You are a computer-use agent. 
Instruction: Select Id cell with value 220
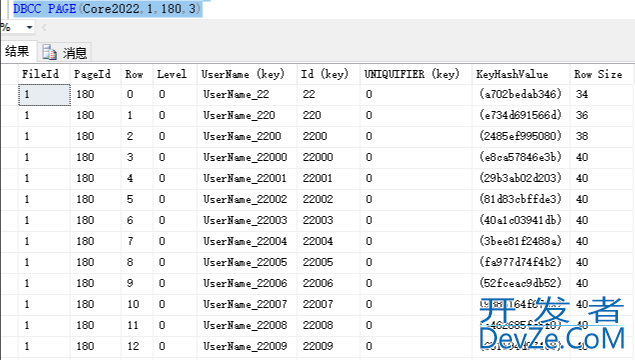coord(328,116)
